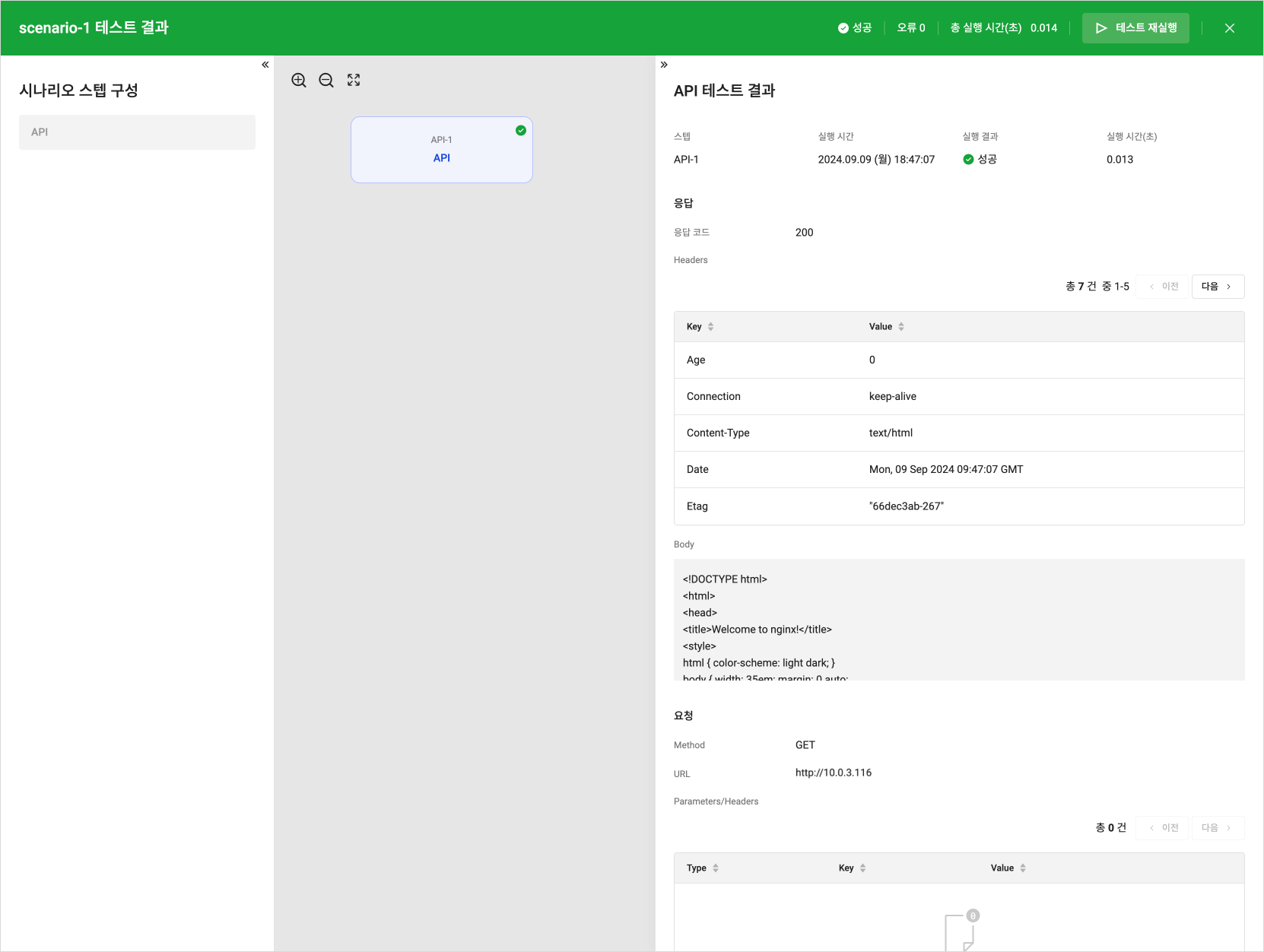Image resolution: width=1264 pixels, height=952 pixels.
Task: Click the URL value http://10.0.3.116
Action: tap(834, 773)
